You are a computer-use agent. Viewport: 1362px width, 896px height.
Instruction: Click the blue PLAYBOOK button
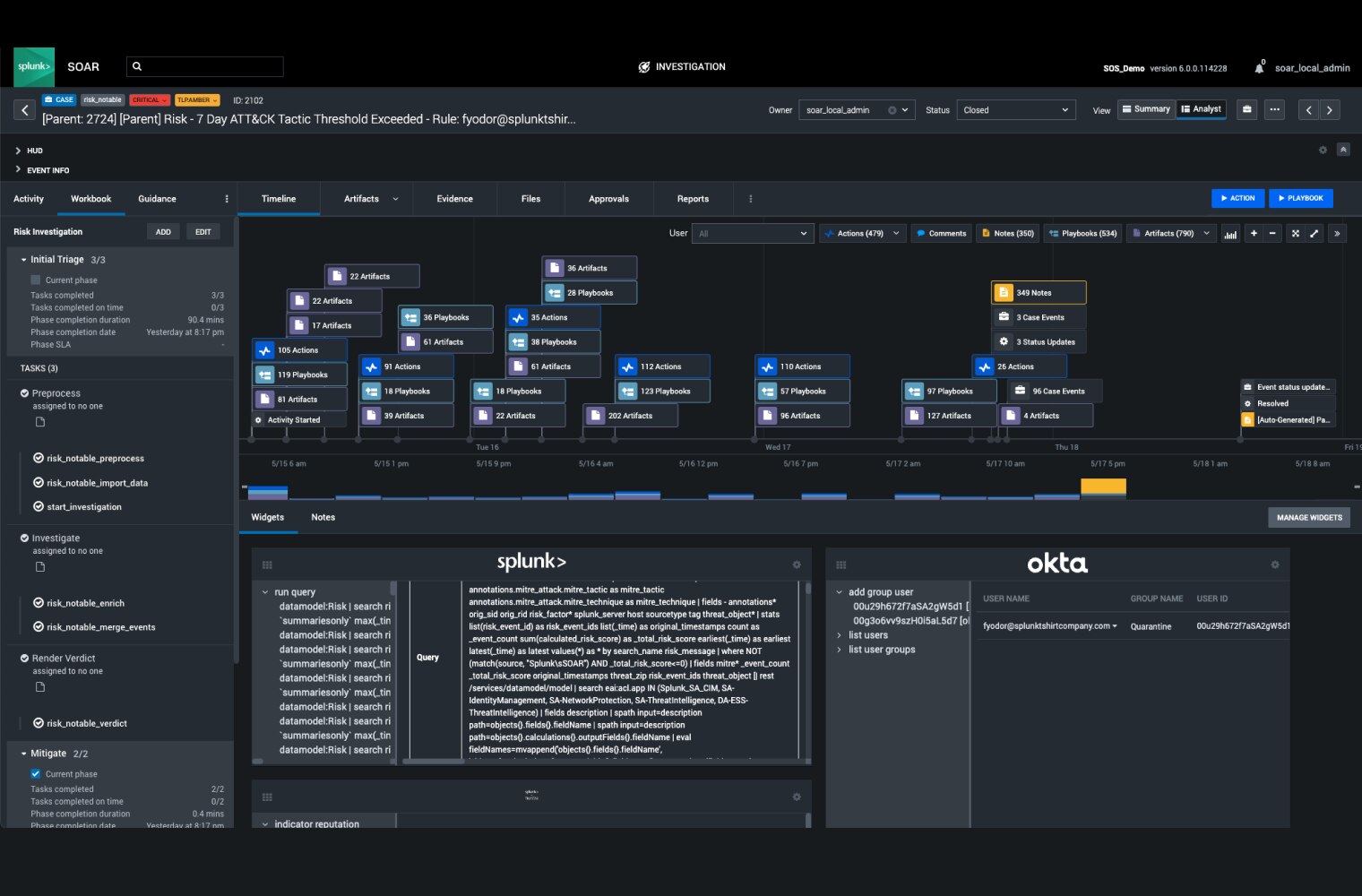tap(1299, 198)
